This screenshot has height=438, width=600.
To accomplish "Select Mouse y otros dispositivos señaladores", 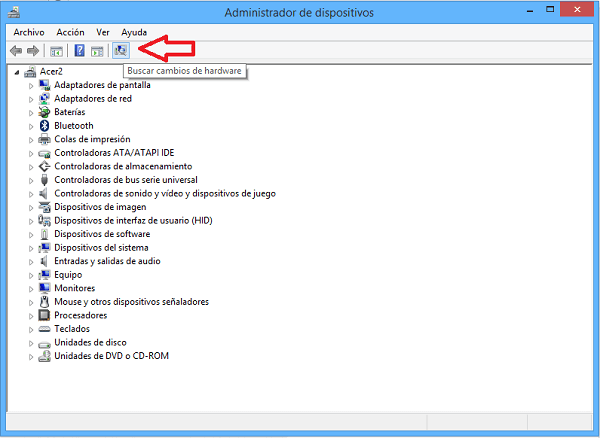I will pos(131,301).
